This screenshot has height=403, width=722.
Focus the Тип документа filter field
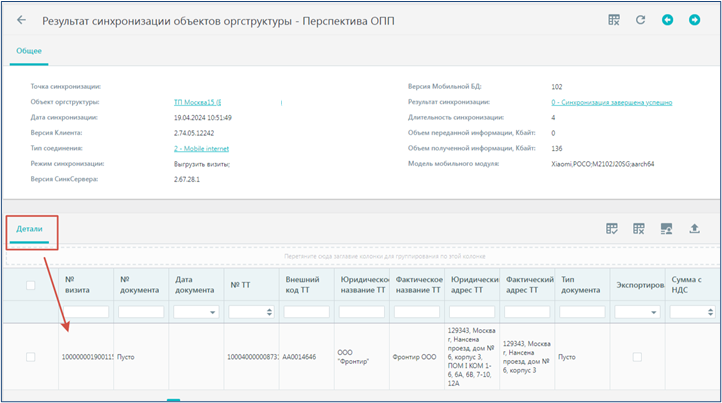[x=582, y=312]
